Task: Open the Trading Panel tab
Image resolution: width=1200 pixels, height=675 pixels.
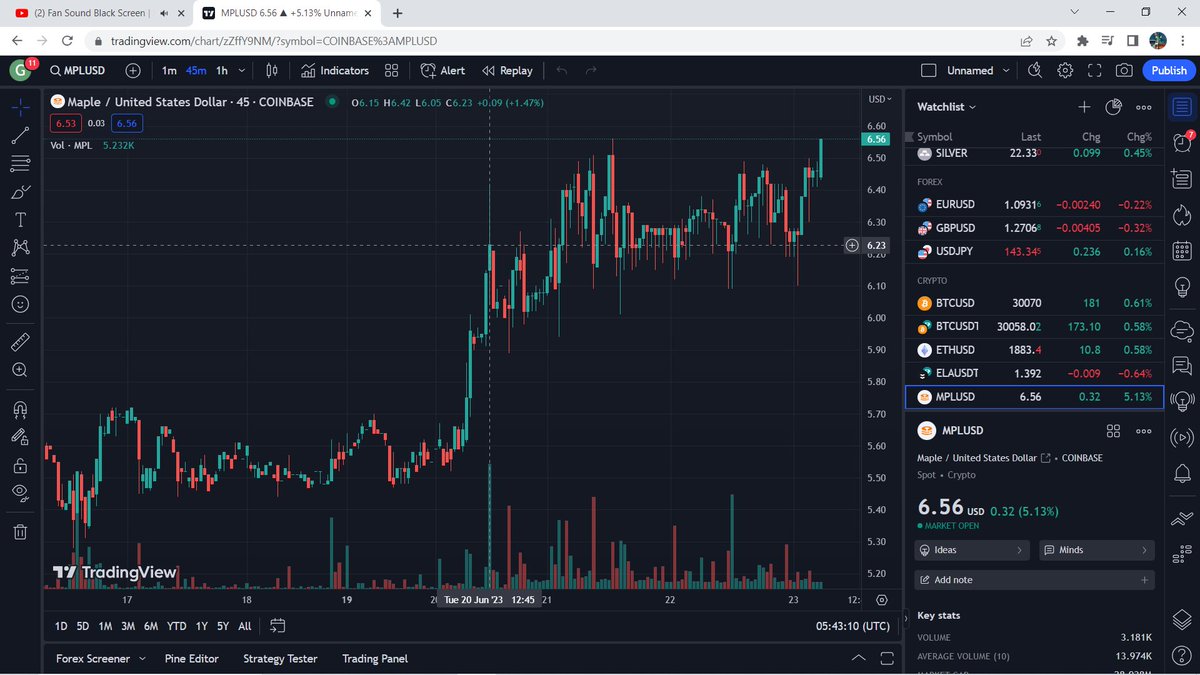Action: (375, 658)
